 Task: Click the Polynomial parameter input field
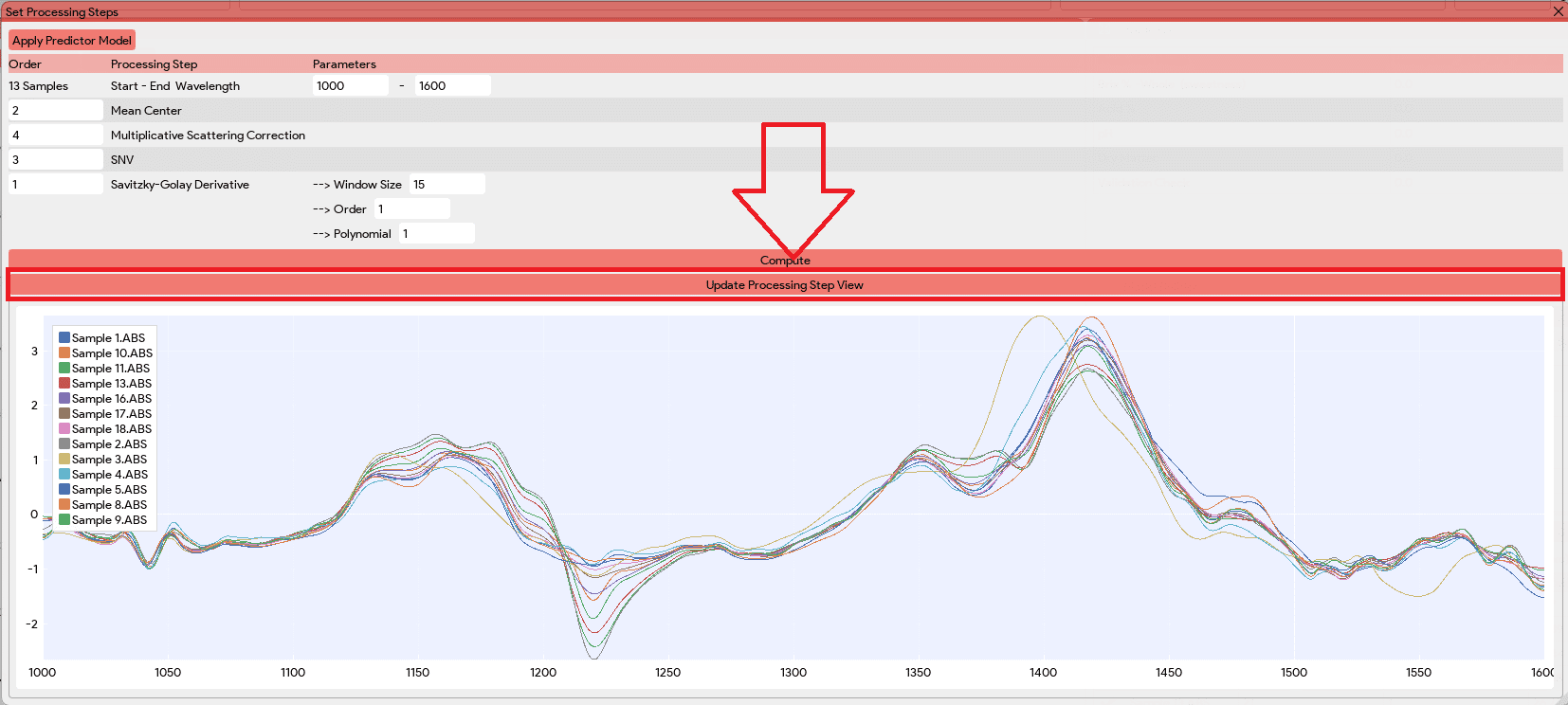(435, 234)
